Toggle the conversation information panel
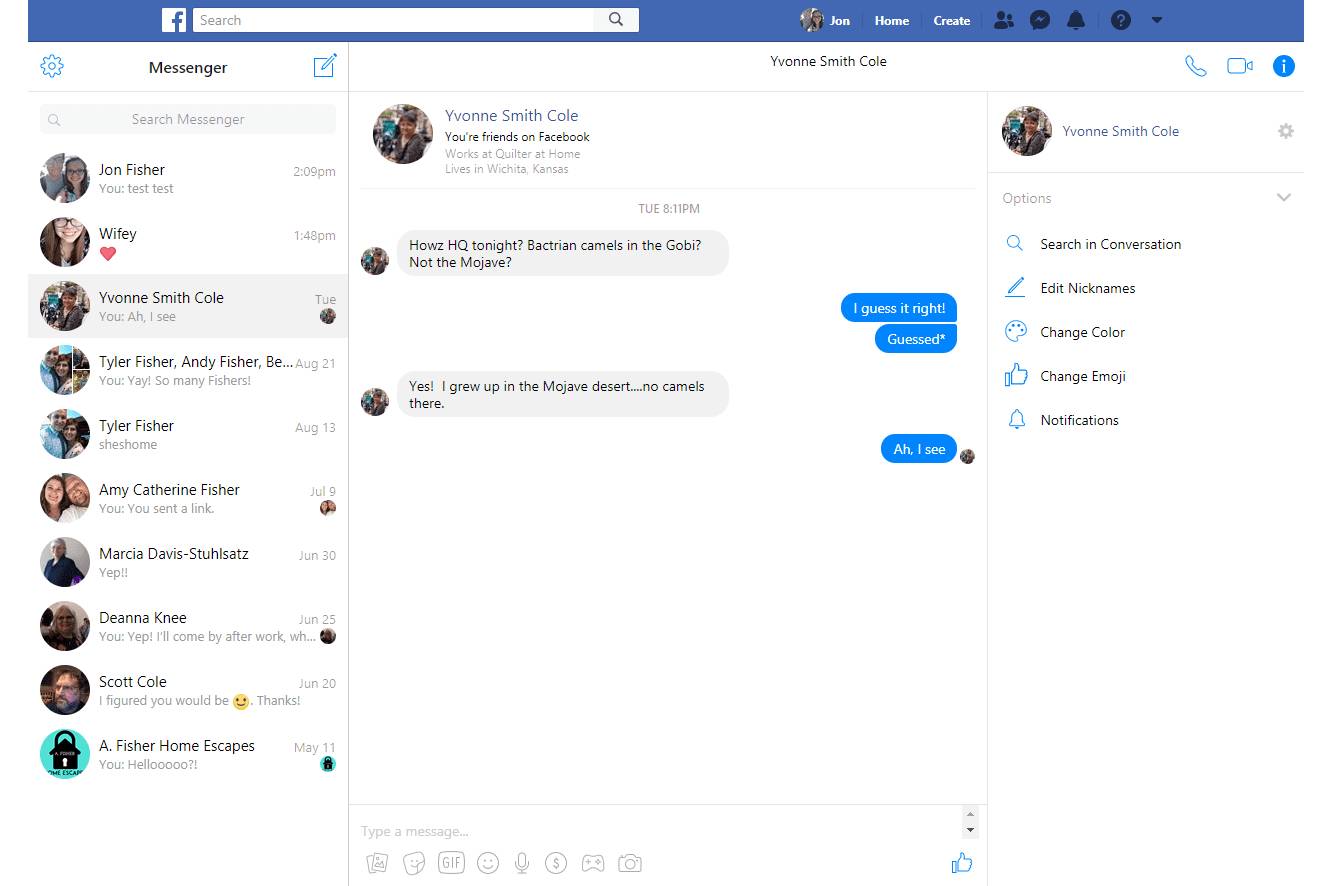 1284,66
